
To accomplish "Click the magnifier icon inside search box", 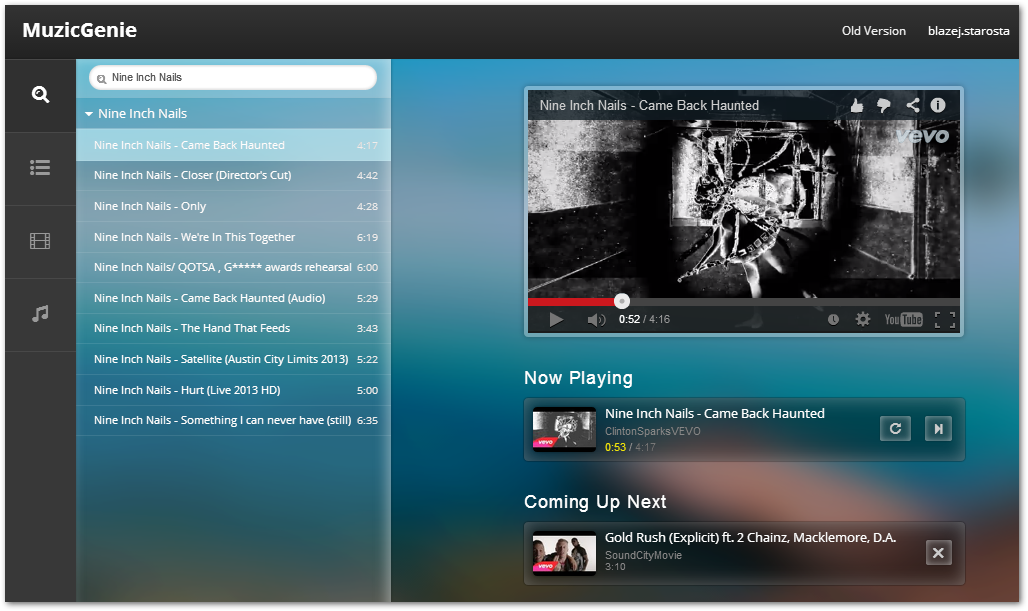I will point(102,79).
